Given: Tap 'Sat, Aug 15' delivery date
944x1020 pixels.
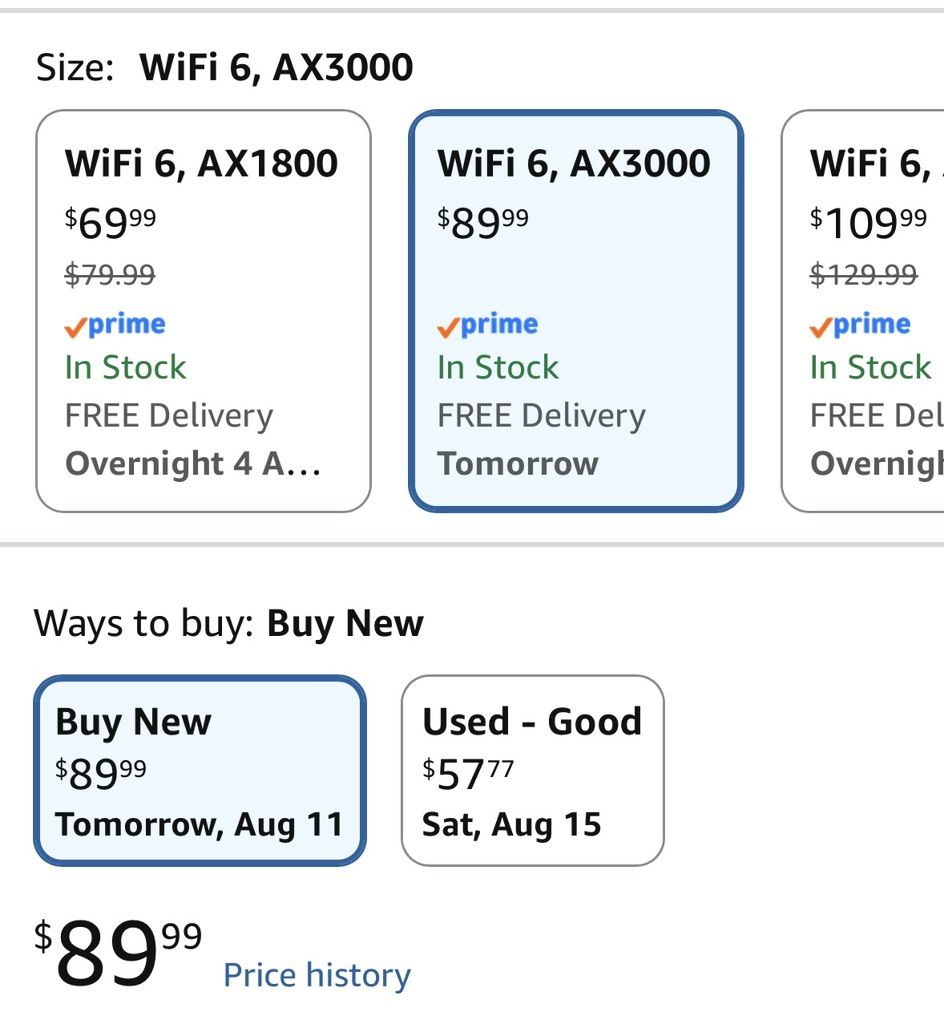Looking at the screenshot, I should coord(511,825).
